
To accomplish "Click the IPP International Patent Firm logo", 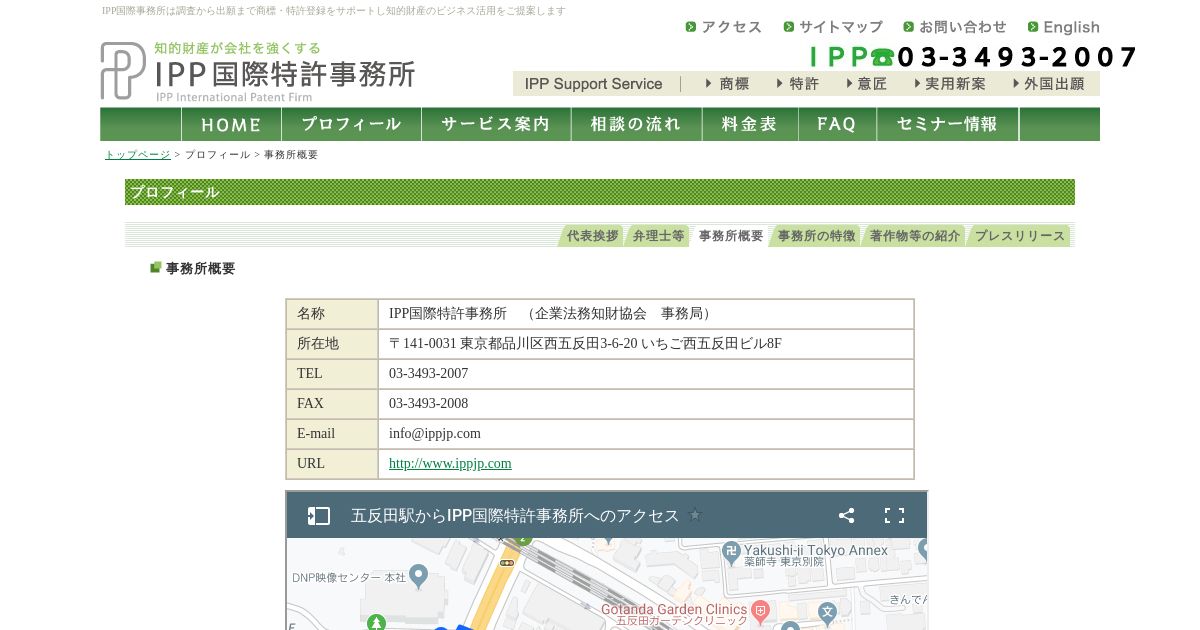I will coord(258,71).
